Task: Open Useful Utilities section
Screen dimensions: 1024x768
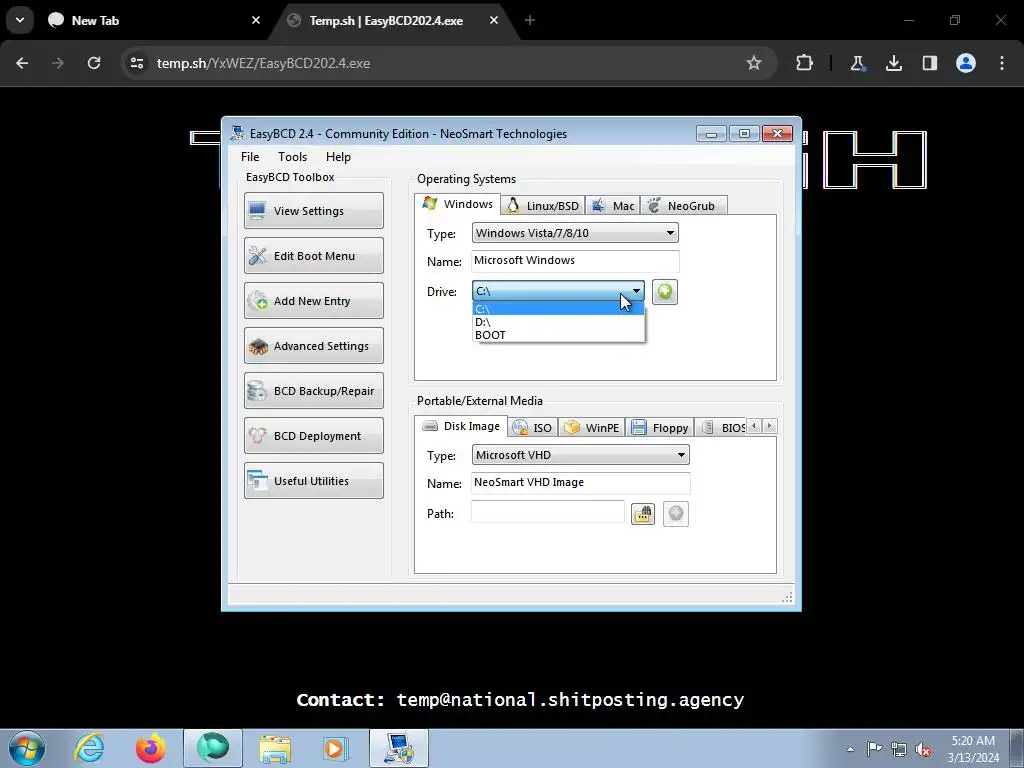Action: point(313,481)
